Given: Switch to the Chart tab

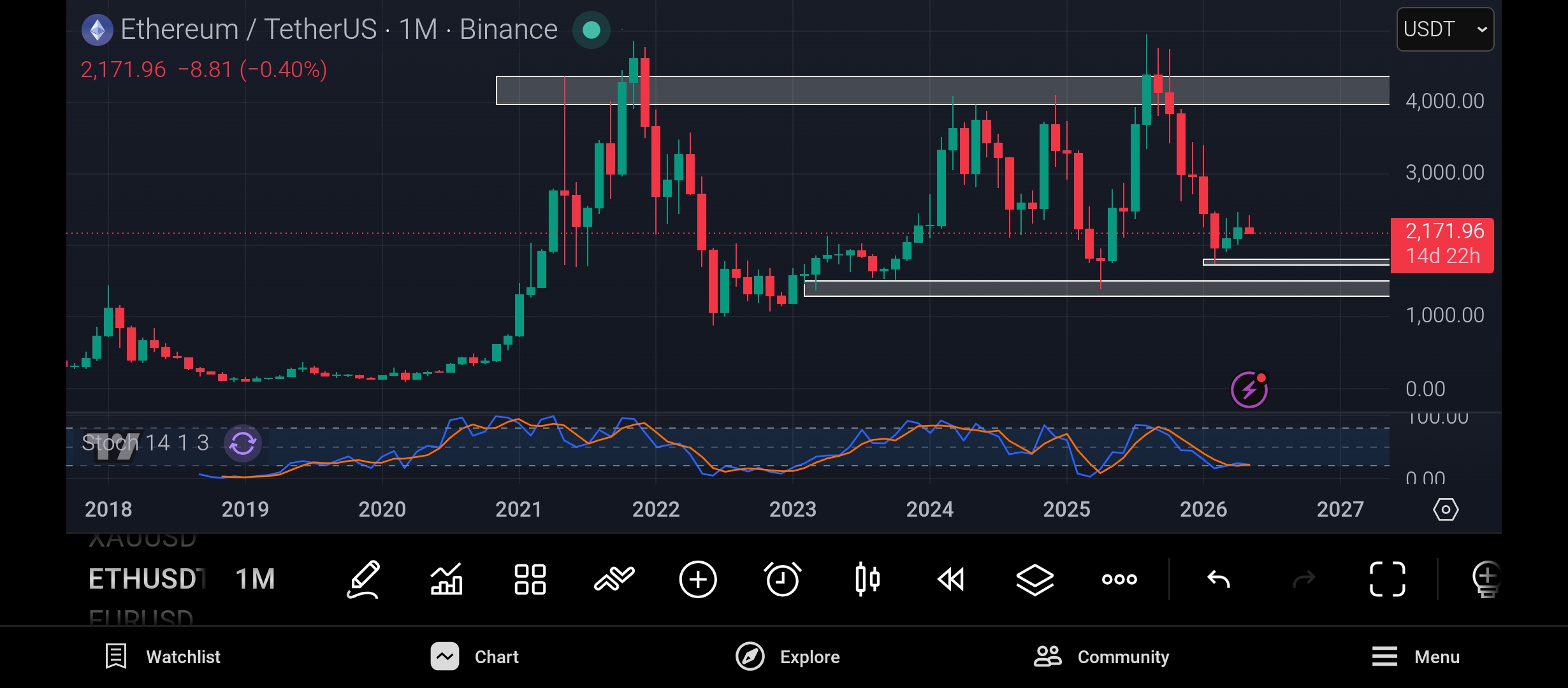Looking at the screenshot, I should [475, 657].
